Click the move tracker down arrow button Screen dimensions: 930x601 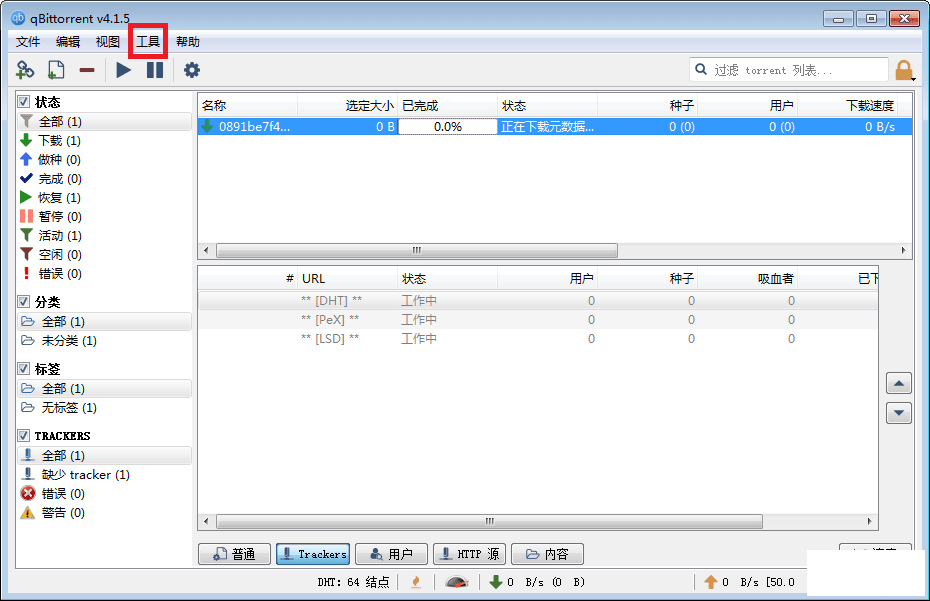[x=899, y=413]
